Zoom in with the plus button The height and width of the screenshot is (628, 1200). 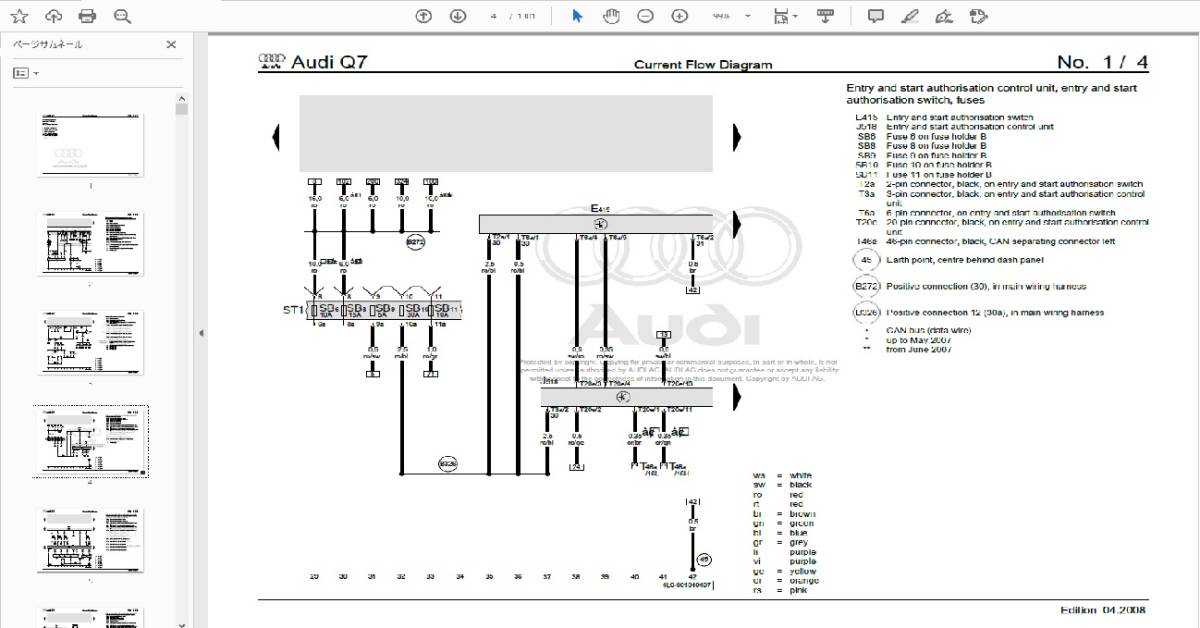[x=680, y=16]
